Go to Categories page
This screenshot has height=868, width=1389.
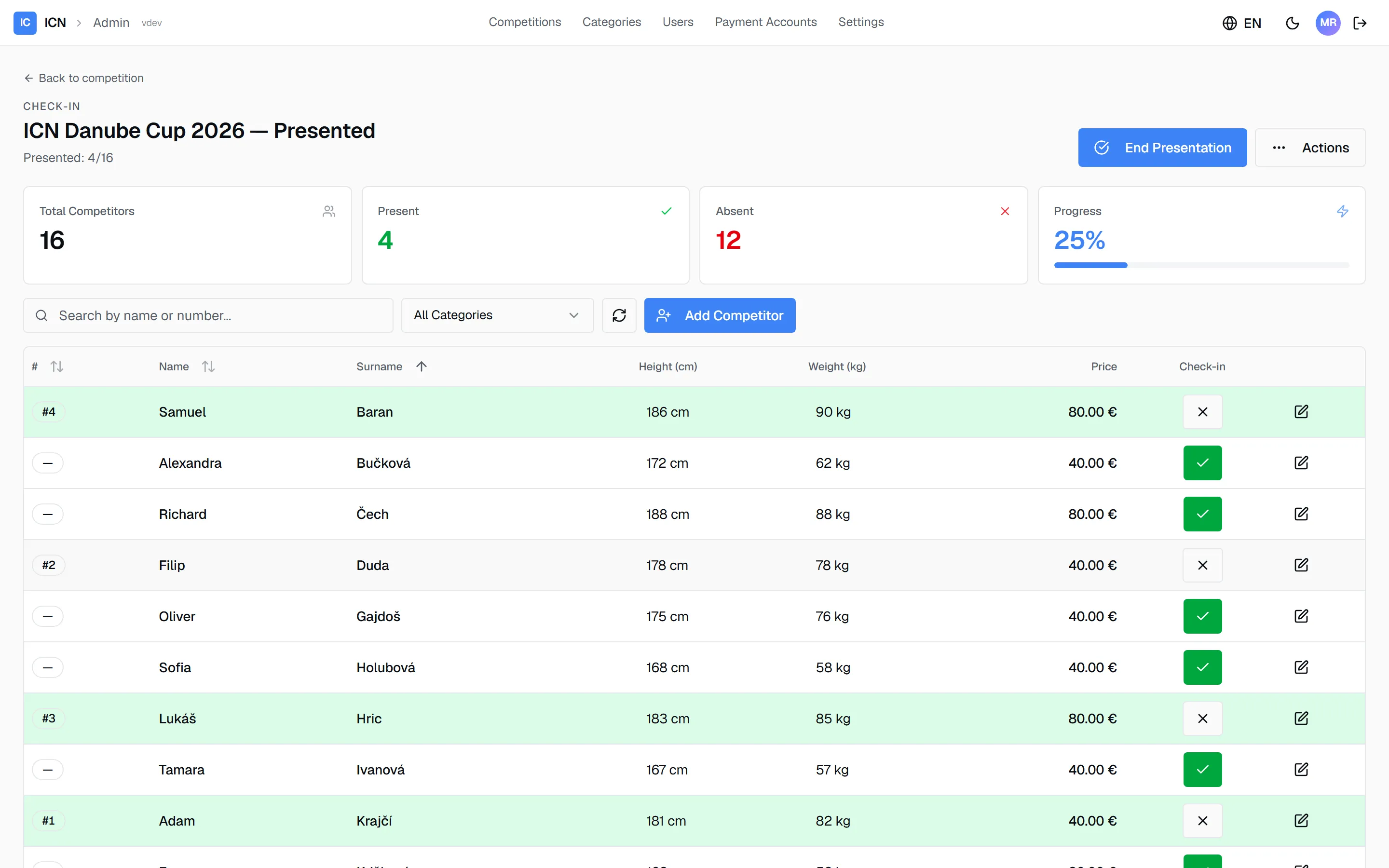tap(611, 22)
